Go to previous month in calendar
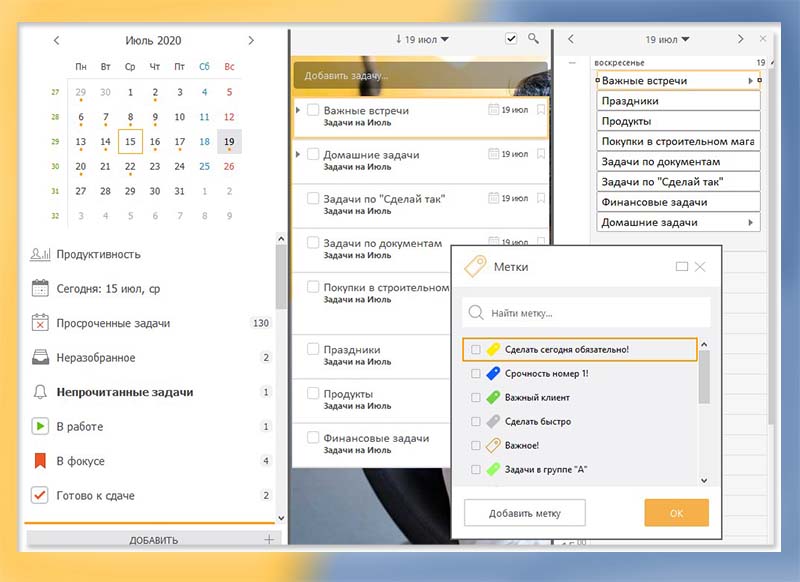This screenshot has width=800, height=582. [x=57, y=40]
